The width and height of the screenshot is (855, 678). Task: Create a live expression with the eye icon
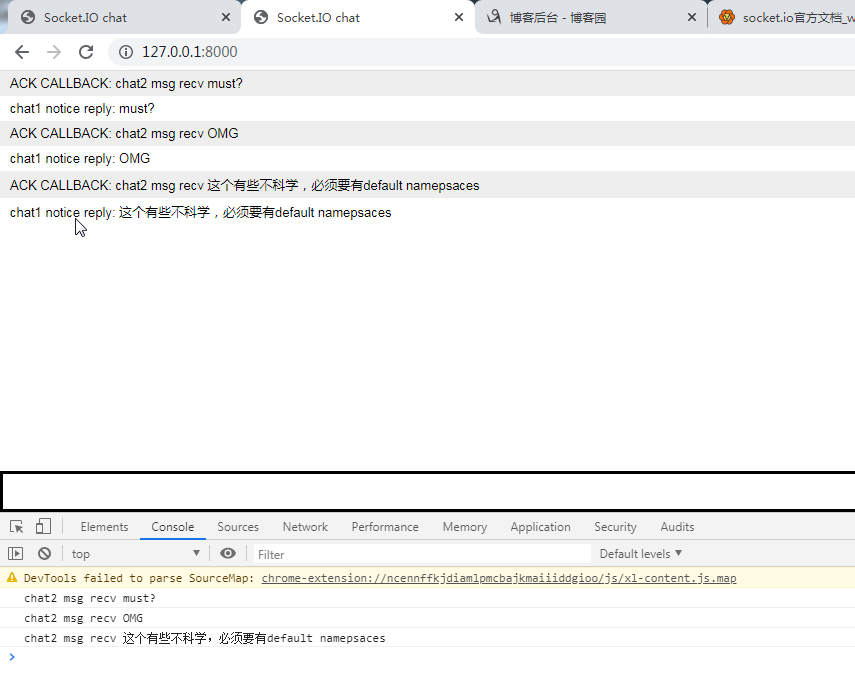point(228,553)
